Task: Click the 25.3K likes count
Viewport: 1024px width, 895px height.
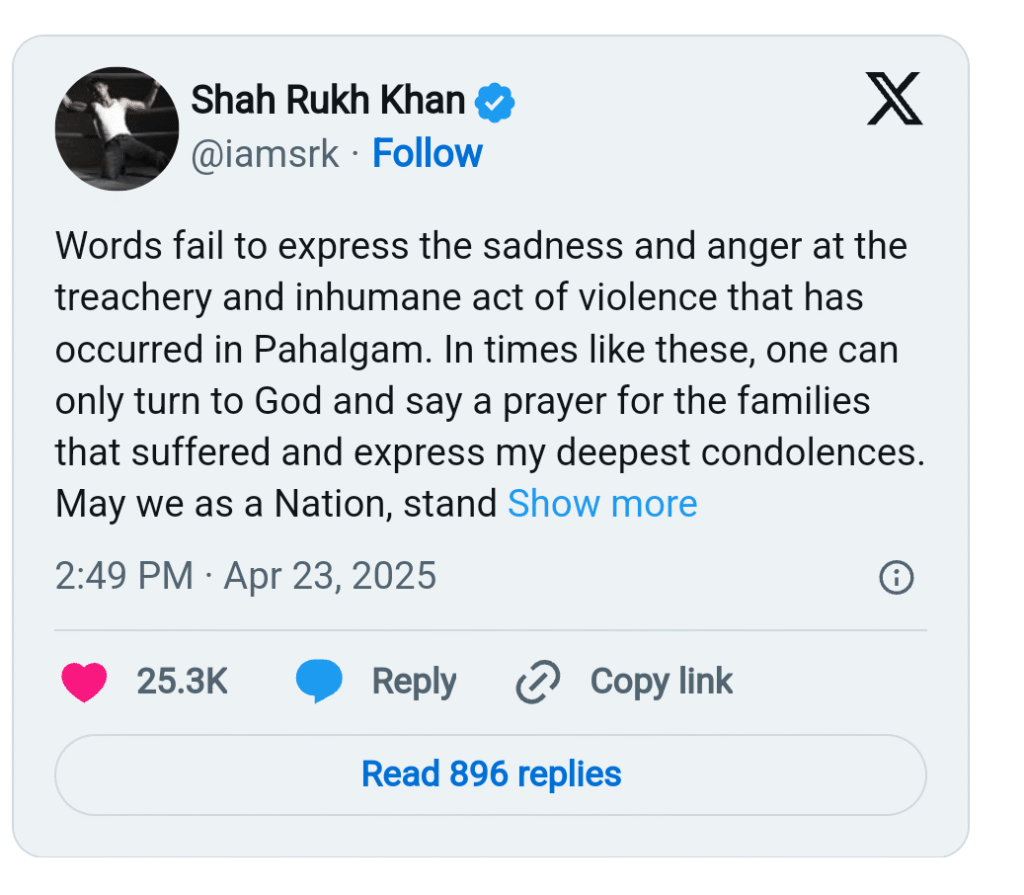Action: click(182, 681)
